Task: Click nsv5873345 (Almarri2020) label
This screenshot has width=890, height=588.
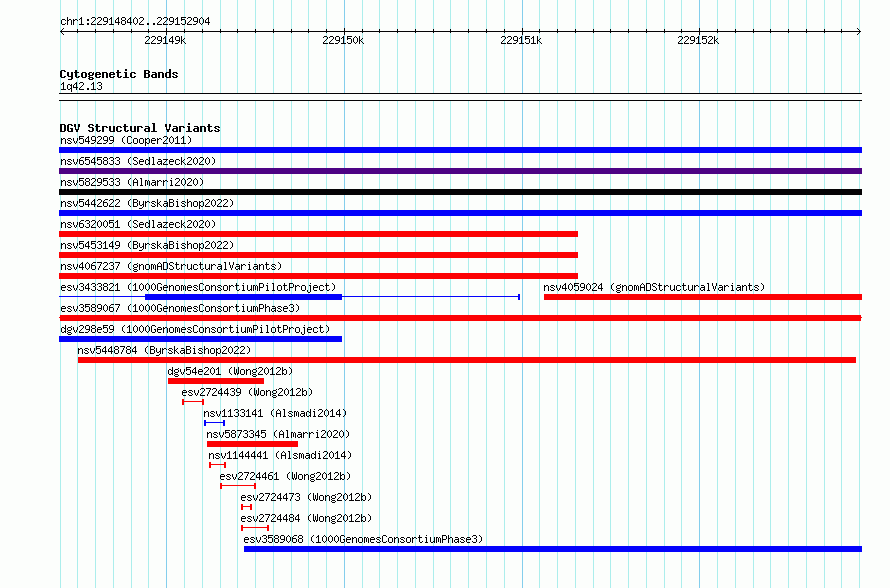Action: [x=278, y=434]
